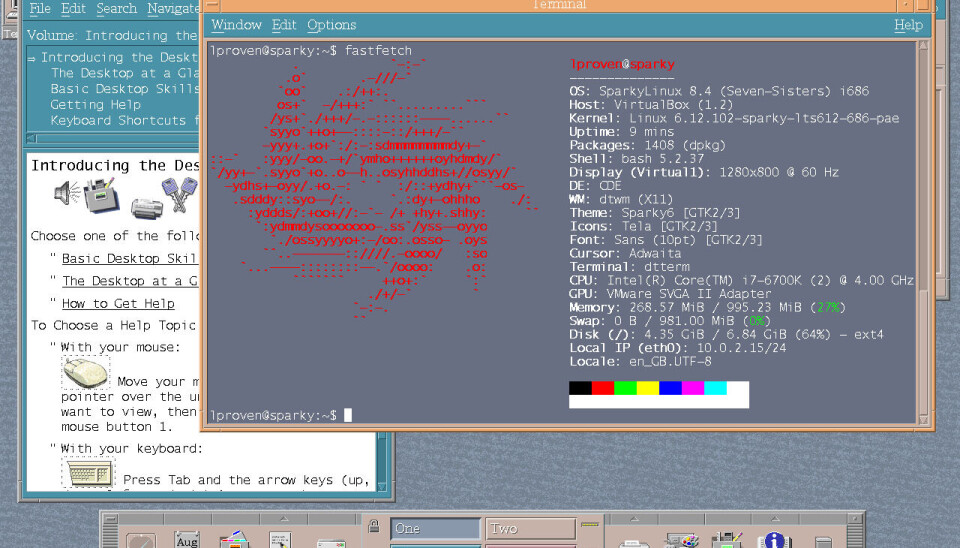
Task: Click the 'OS: SparkyLinux 8.4' line
Action: pyautogui.click(x=719, y=91)
